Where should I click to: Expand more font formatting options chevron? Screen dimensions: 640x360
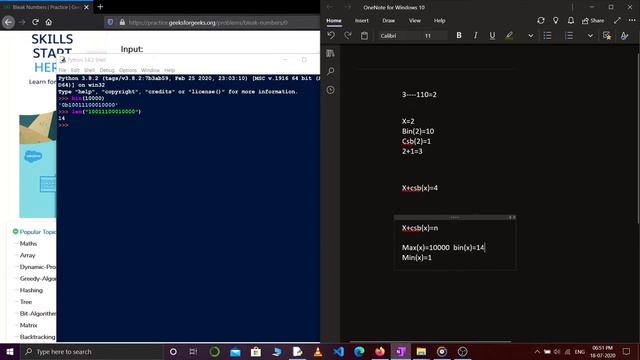[531, 36]
